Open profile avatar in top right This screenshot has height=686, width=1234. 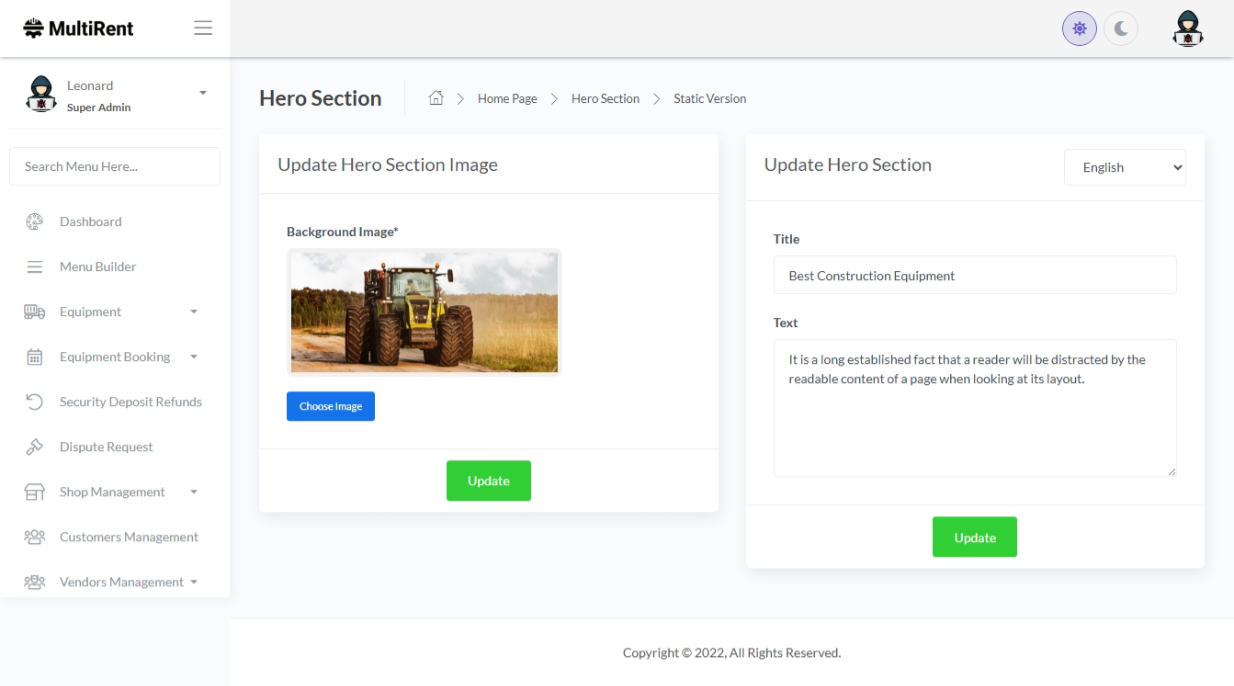coord(1187,29)
